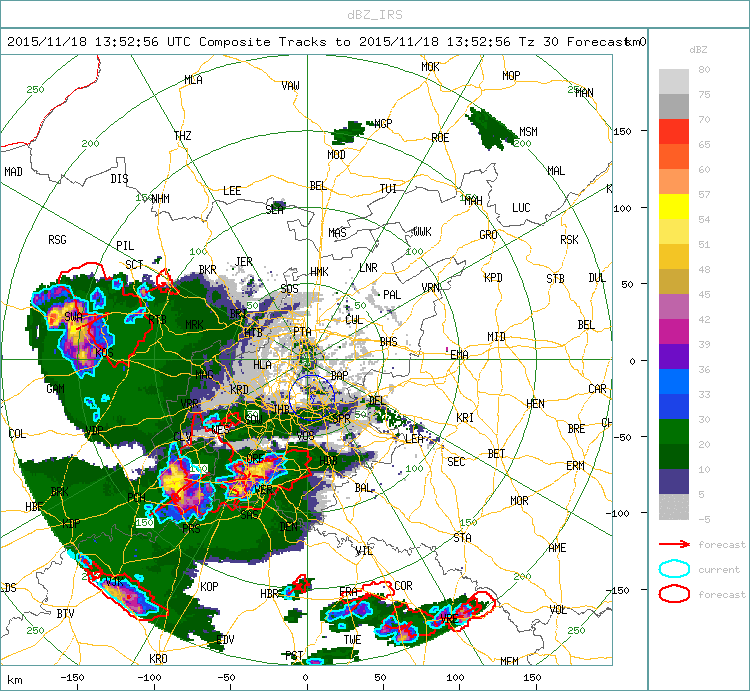The width and height of the screenshot is (750, 691).
Task: Click the VRE label in the southeast storm
Action: (449, 619)
